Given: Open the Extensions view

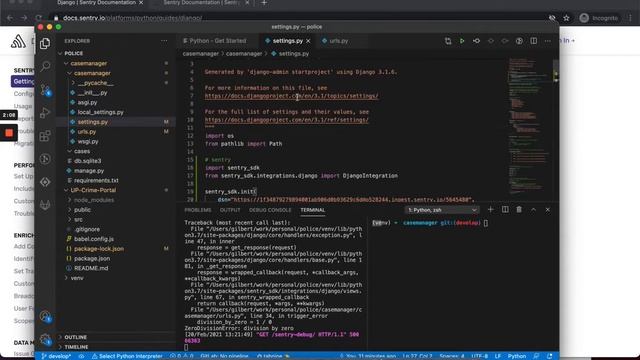Looking at the screenshot, I should [45, 136].
